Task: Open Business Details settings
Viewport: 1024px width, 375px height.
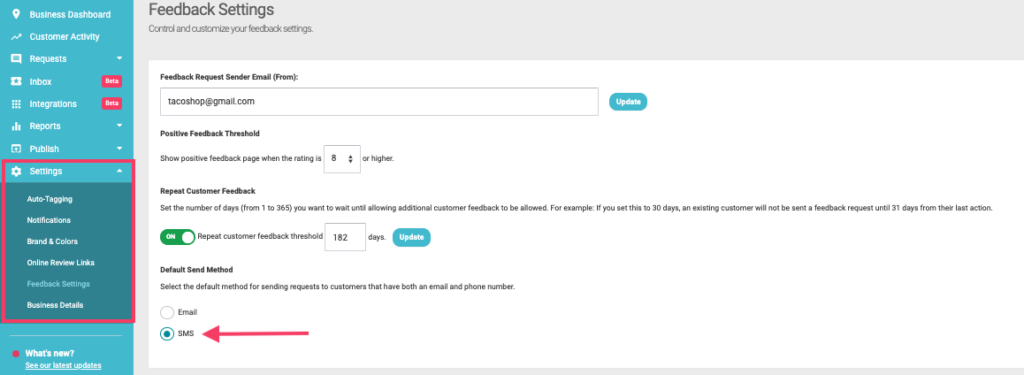Action: [55, 305]
